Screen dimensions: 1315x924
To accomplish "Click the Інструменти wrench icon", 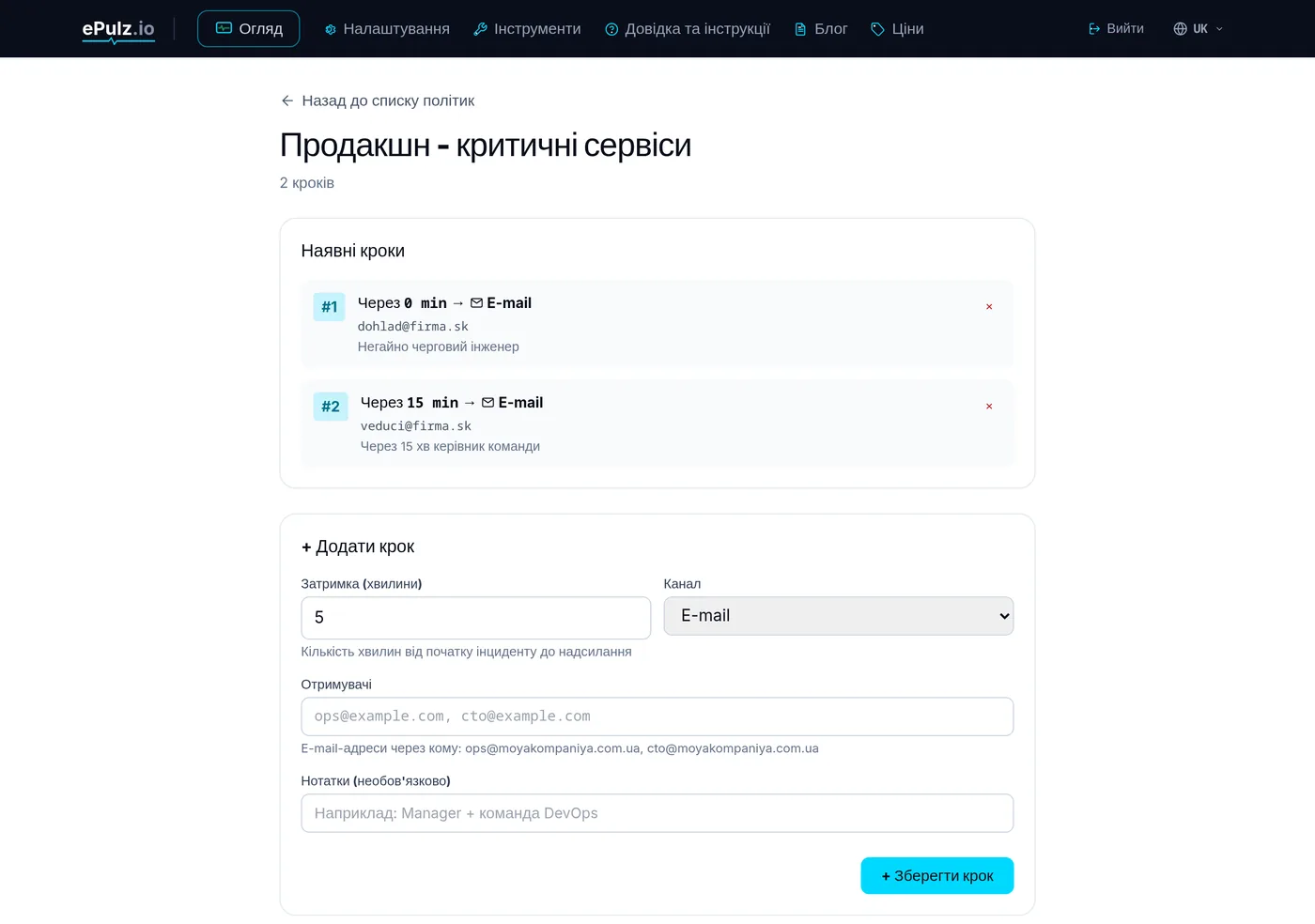I will (480, 29).
